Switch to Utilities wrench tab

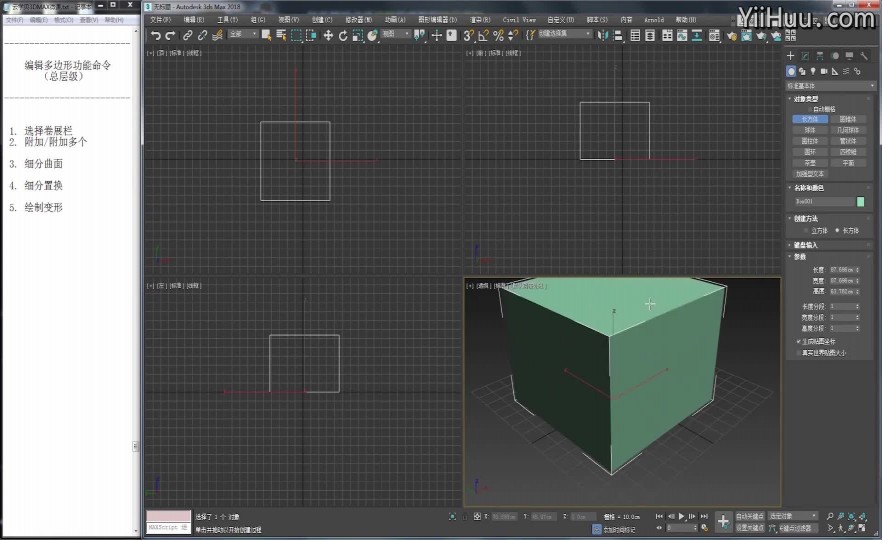pyautogui.click(x=864, y=56)
